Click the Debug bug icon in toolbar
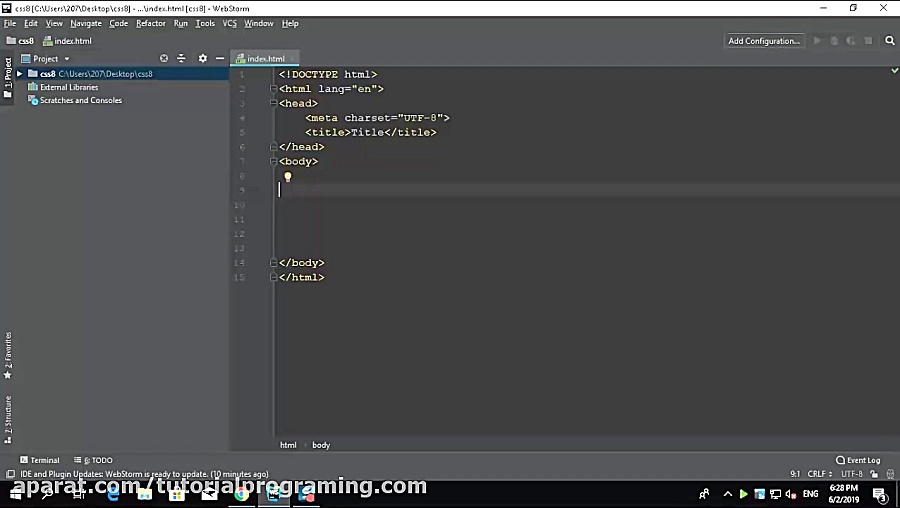 834,41
